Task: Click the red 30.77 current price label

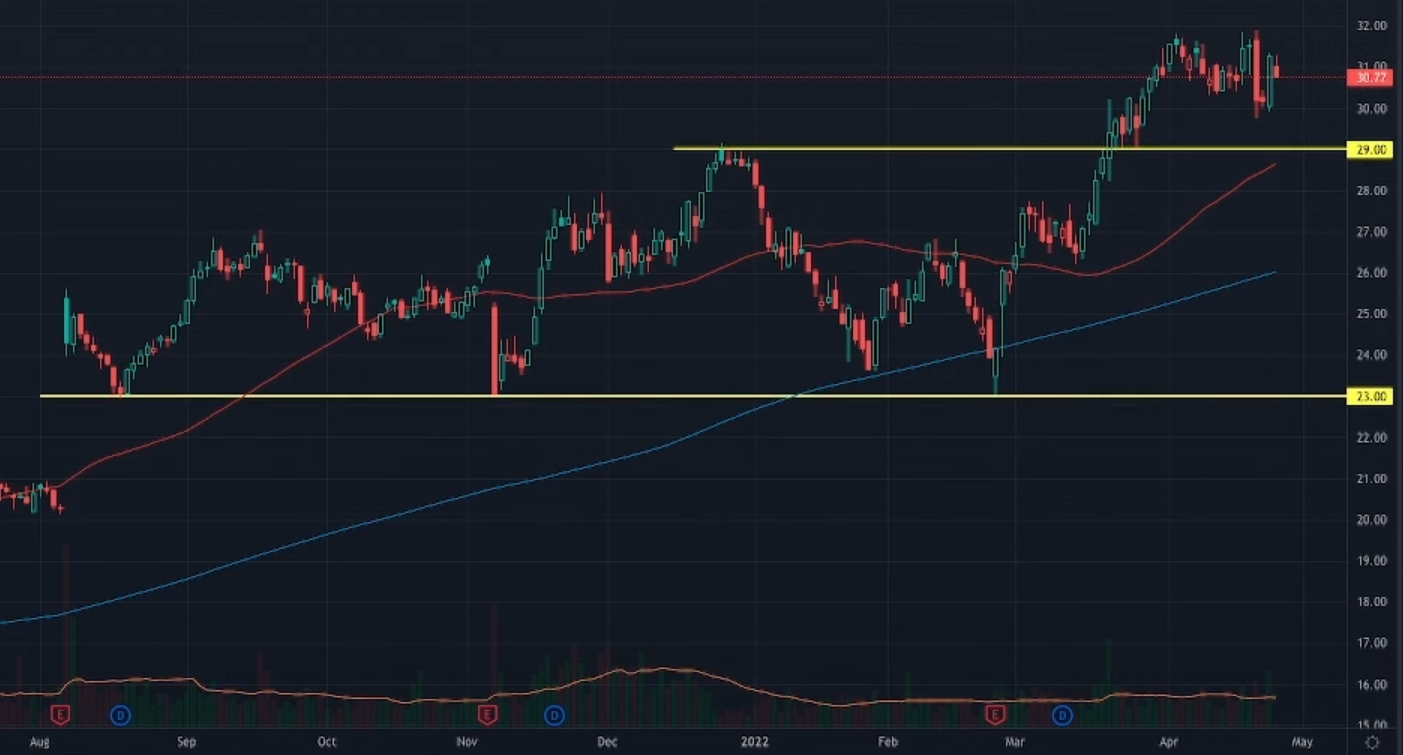Action: (1370, 77)
